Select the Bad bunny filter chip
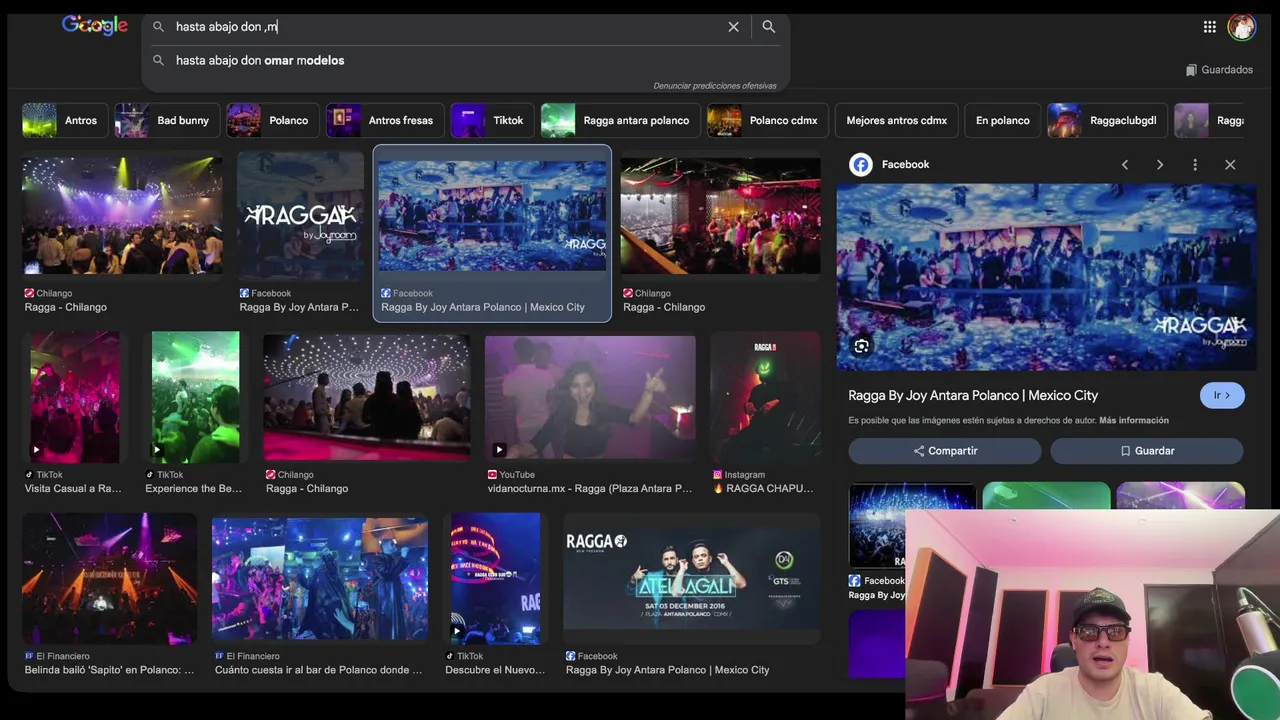 tap(166, 120)
